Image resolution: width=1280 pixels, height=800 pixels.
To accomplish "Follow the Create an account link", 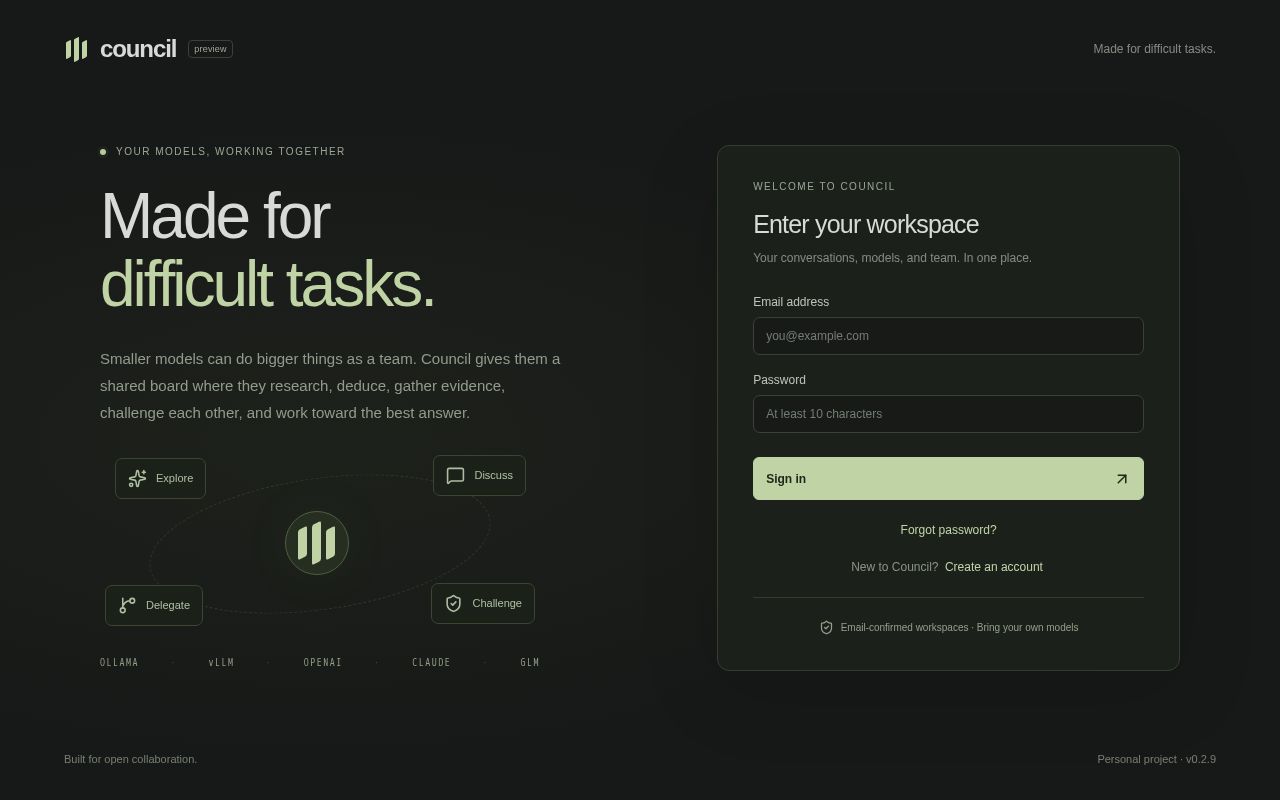I will tap(994, 567).
